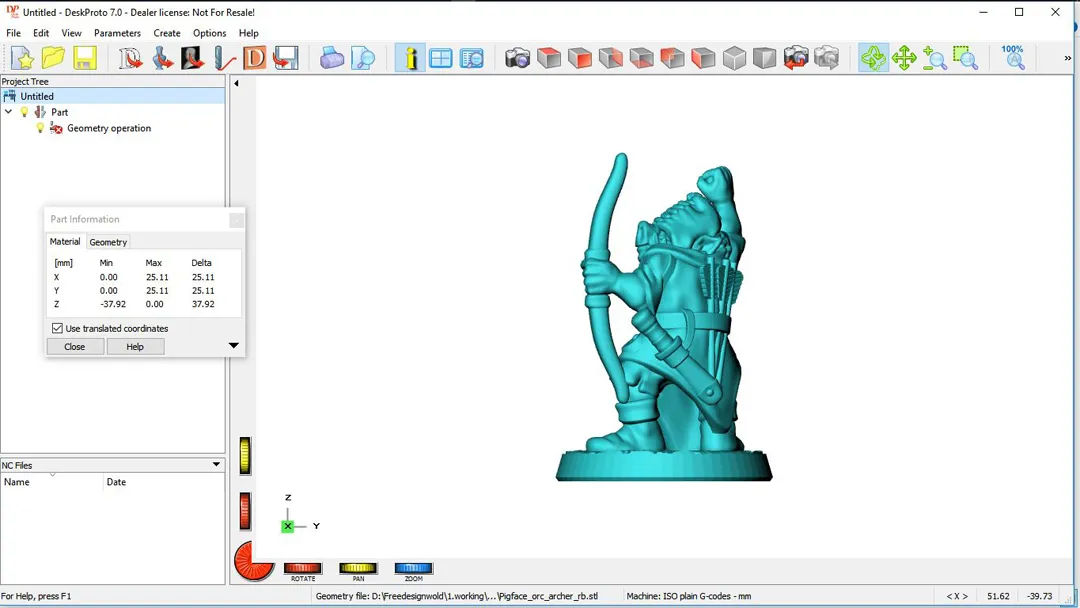The height and width of the screenshot is (608, 1080).
Task: Select the green Rotate mouse mode icon
Action: tap(873, 59)
